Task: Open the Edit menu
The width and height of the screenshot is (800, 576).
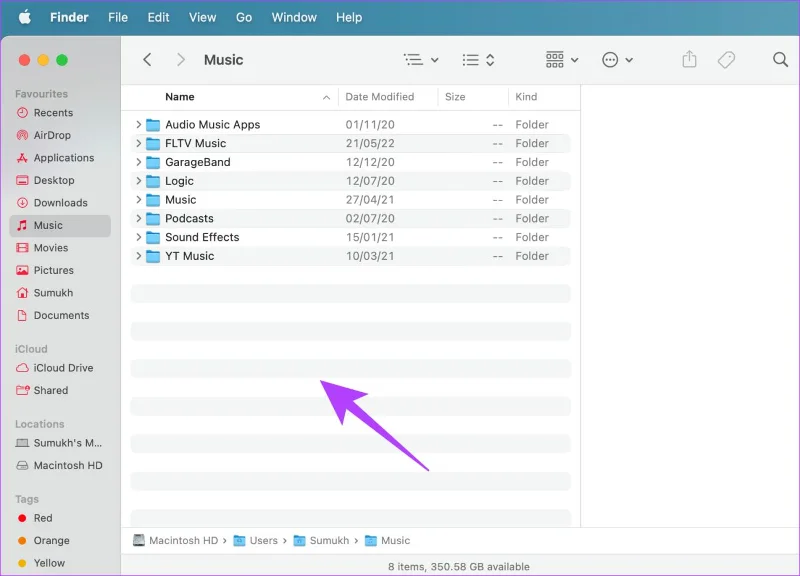Action: tap(158, 17)
